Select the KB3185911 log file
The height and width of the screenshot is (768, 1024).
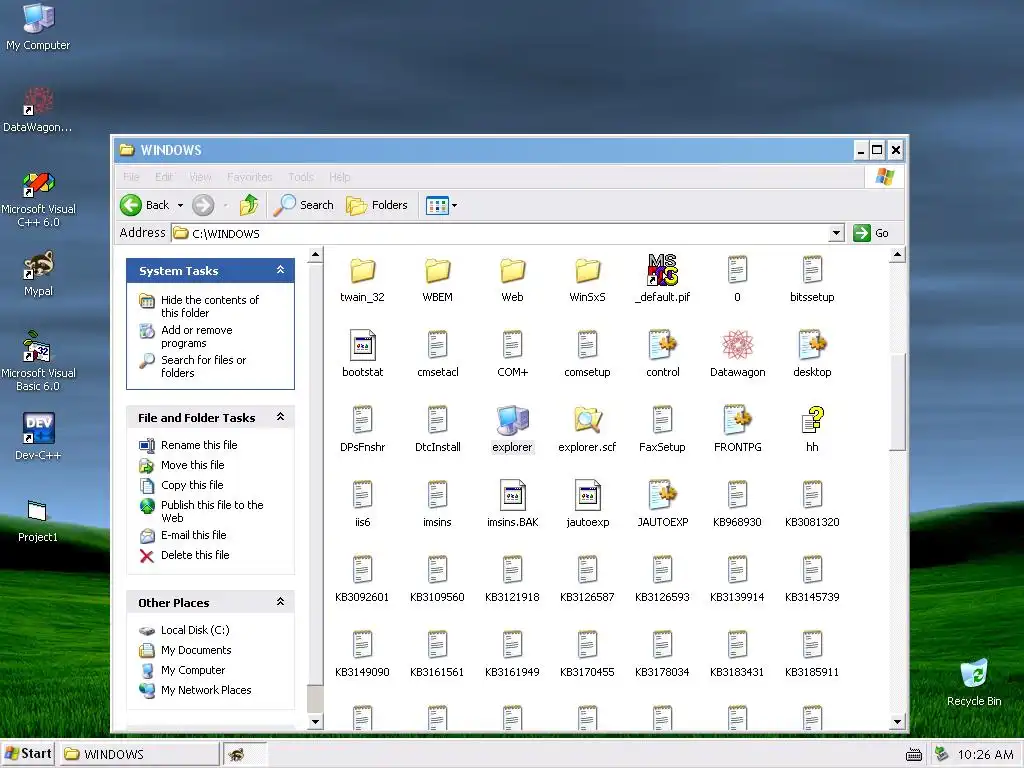812,646
